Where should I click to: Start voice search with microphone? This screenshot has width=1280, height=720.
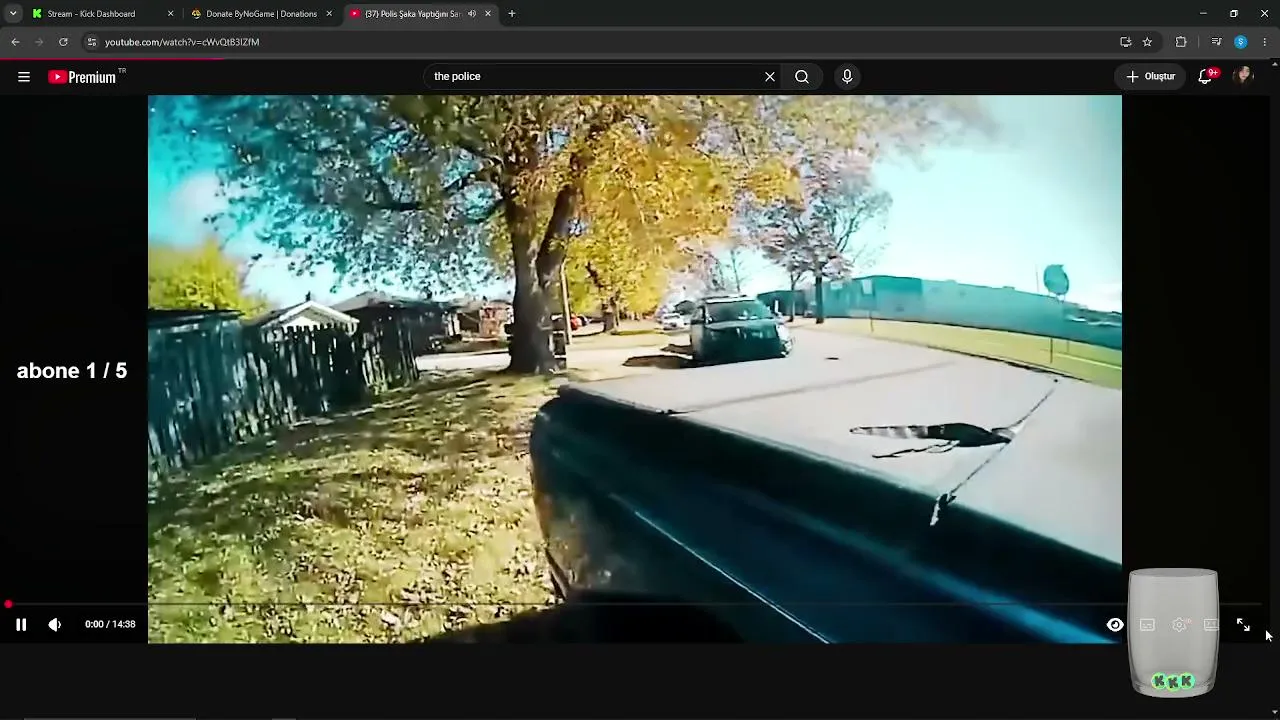[x=847, y=77]
